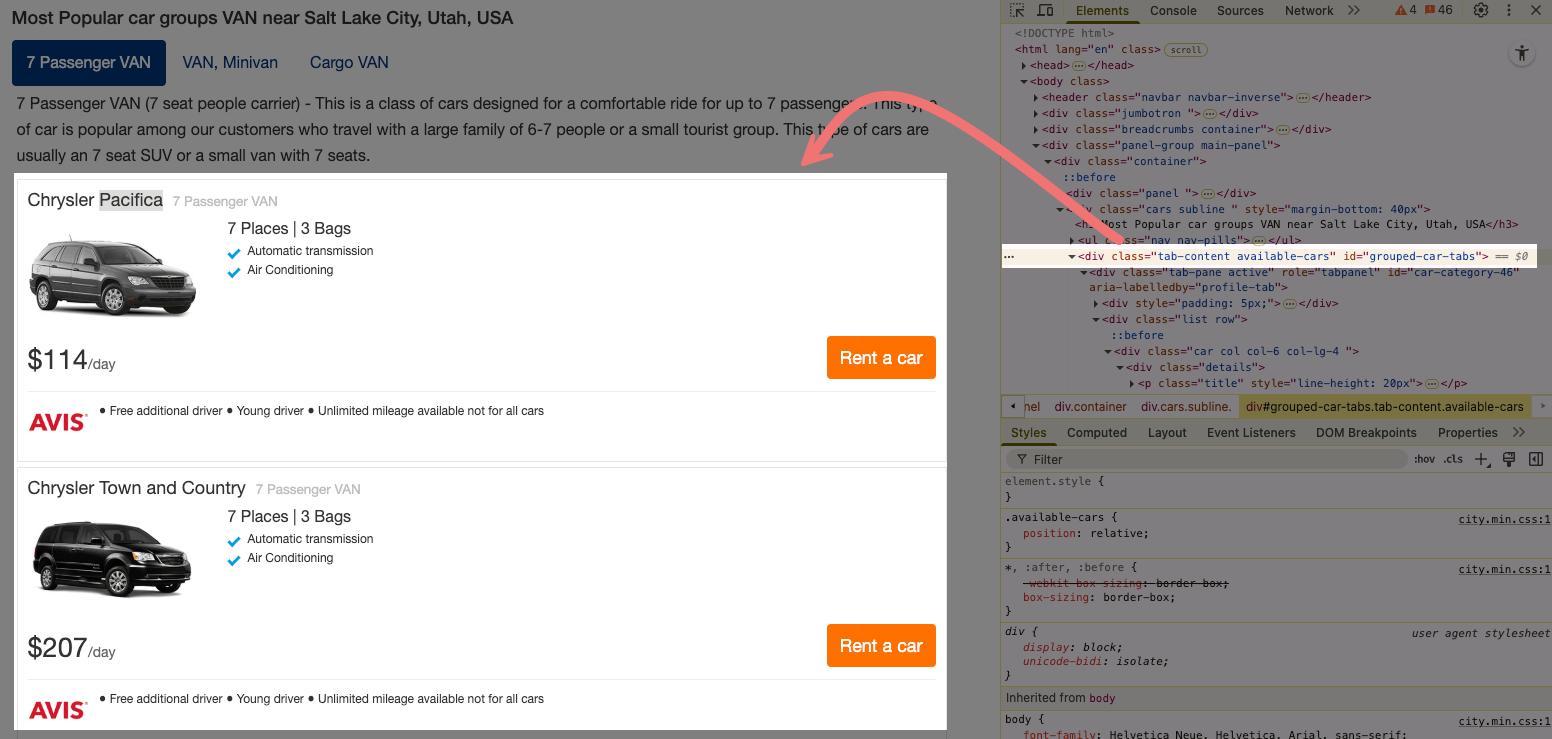Toggle the device toolbar icon

(x=1045, y=11)
